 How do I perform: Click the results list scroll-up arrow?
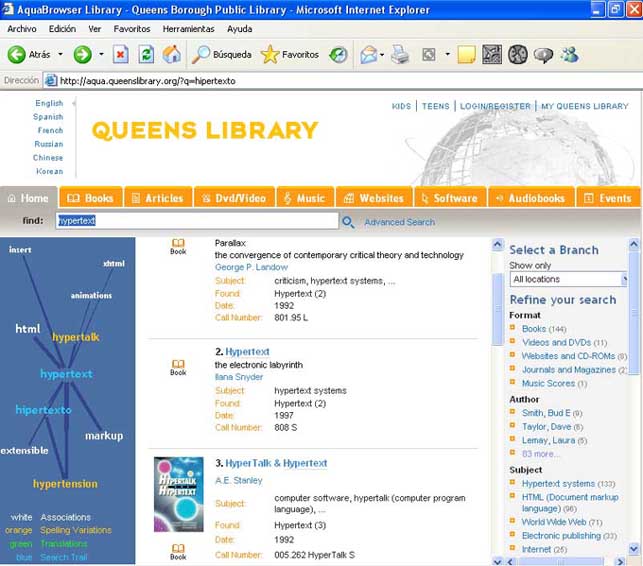click(497, 245)
